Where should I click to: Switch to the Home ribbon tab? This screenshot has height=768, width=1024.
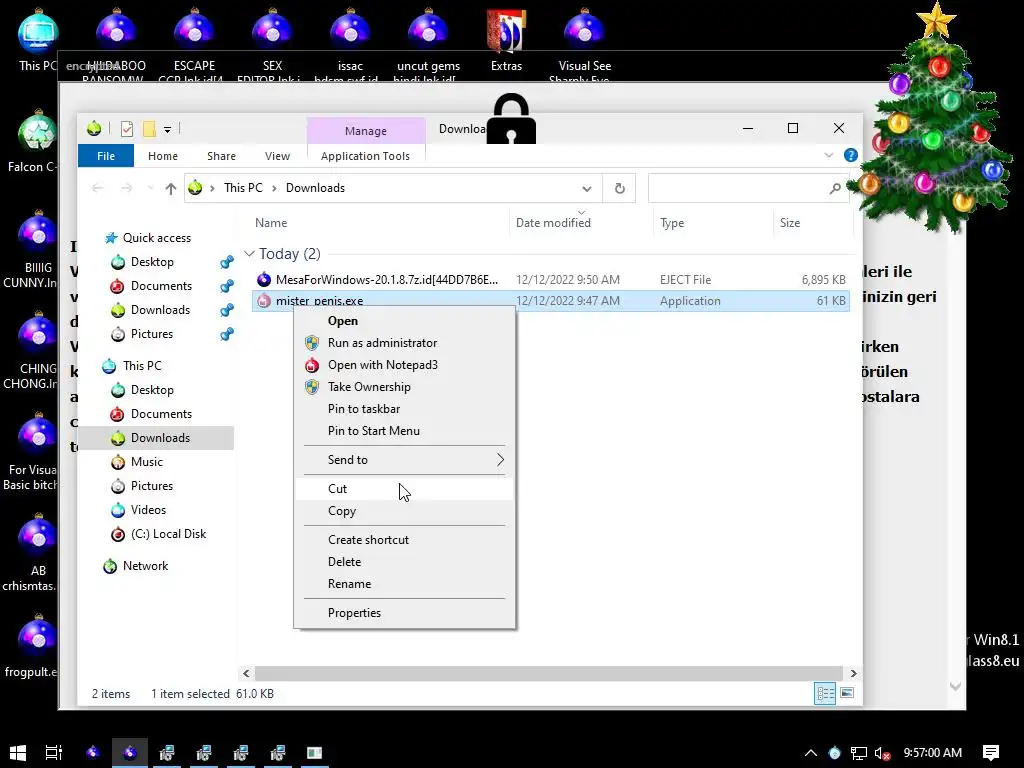coord(163,156)
